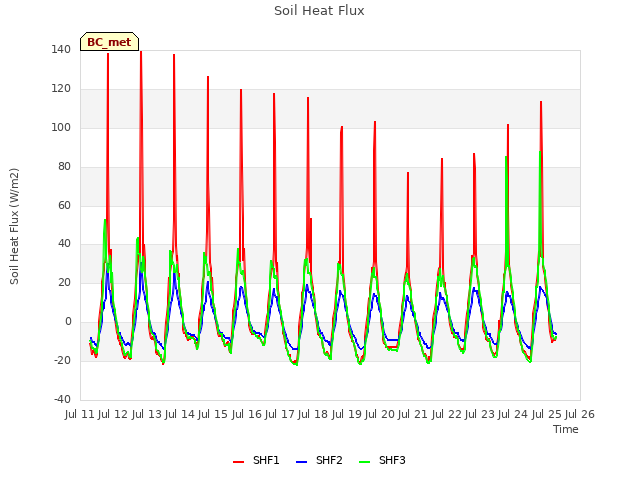
Task: Click the Jul 14 x-axis tick label
Action: point(180,414)
